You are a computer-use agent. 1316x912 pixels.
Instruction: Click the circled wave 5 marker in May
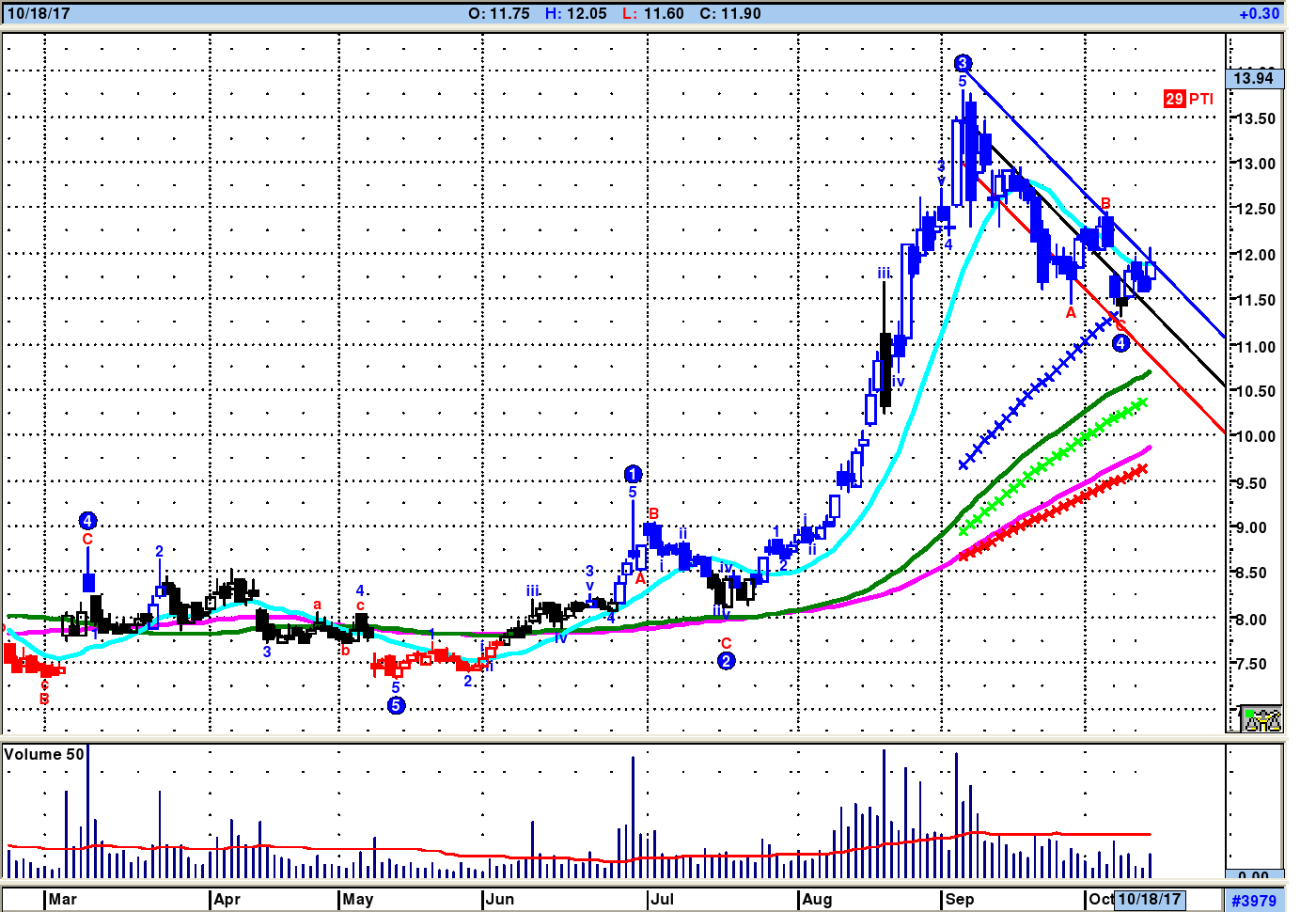click(x=396, y=705)
